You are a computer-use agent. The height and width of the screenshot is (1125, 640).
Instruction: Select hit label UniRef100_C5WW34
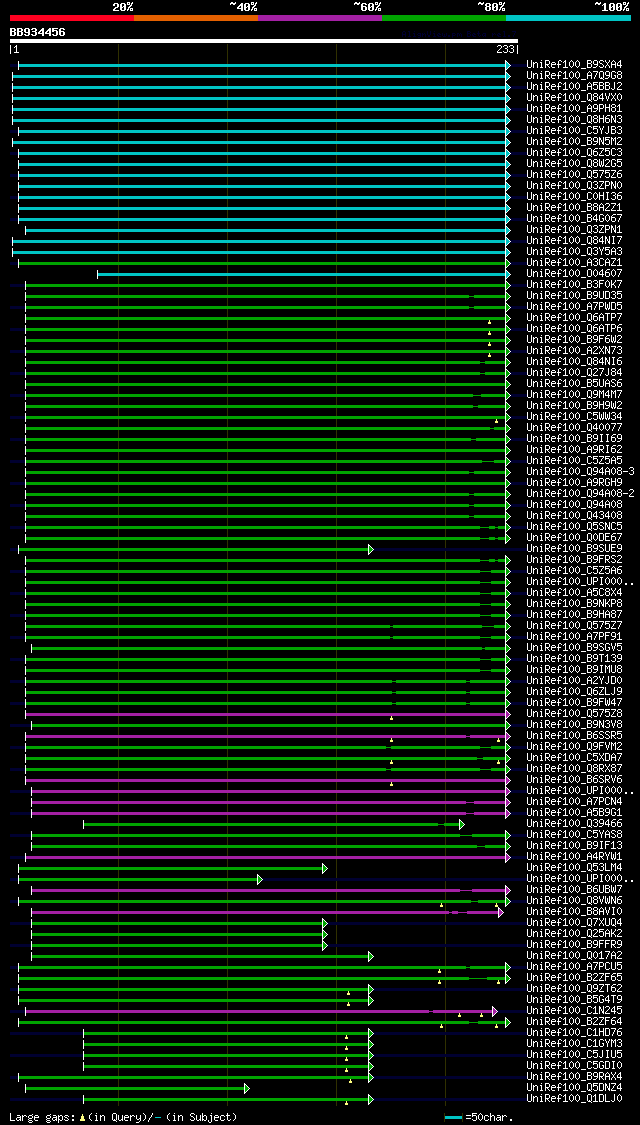[x=574, y=417]
